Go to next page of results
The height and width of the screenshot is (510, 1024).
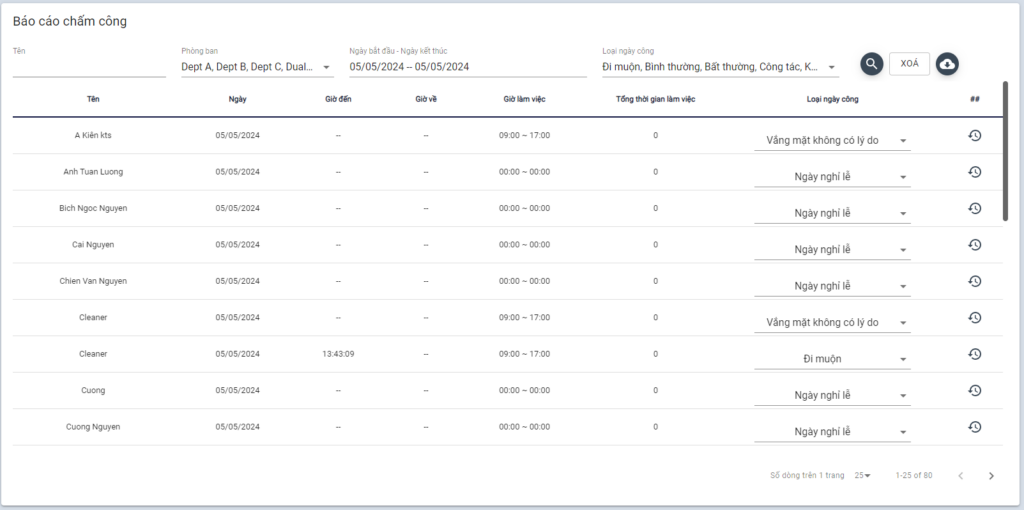pyautogui.click(x=991, y=475)
